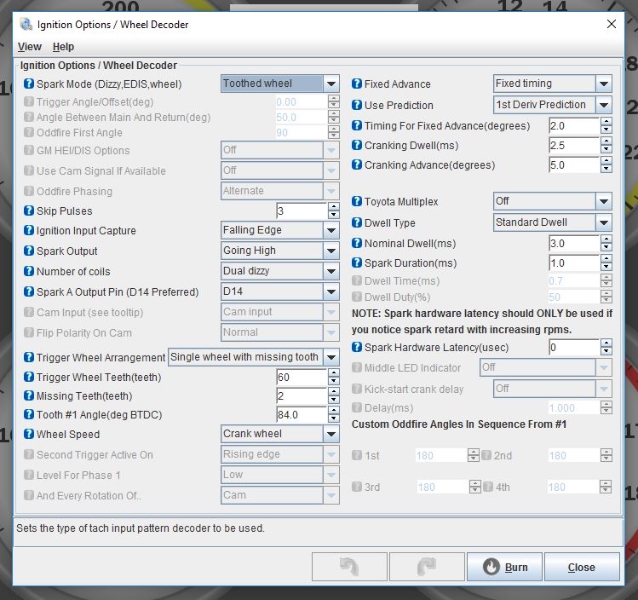
Task: Open the Help menu
Action: pyautogui.click(x=63, y=47)
